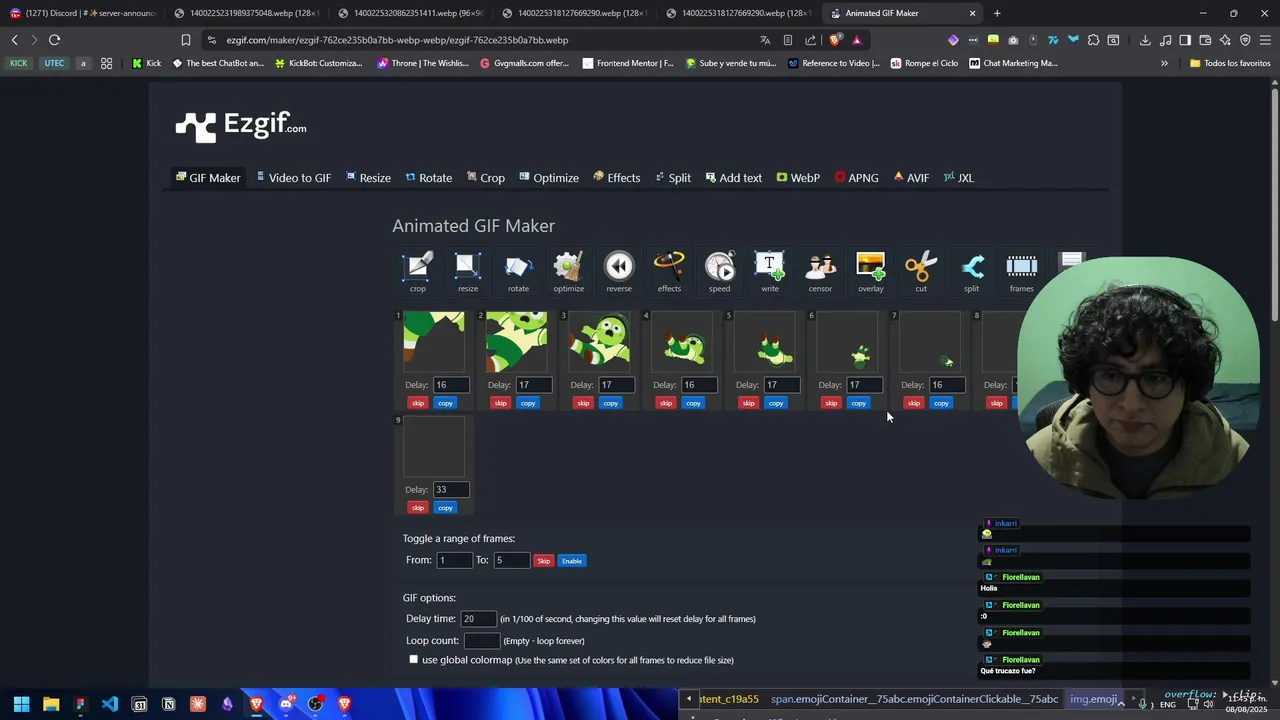1280x720 pixels.
Task: Open Add text menu item
Action: click(733, 178)
